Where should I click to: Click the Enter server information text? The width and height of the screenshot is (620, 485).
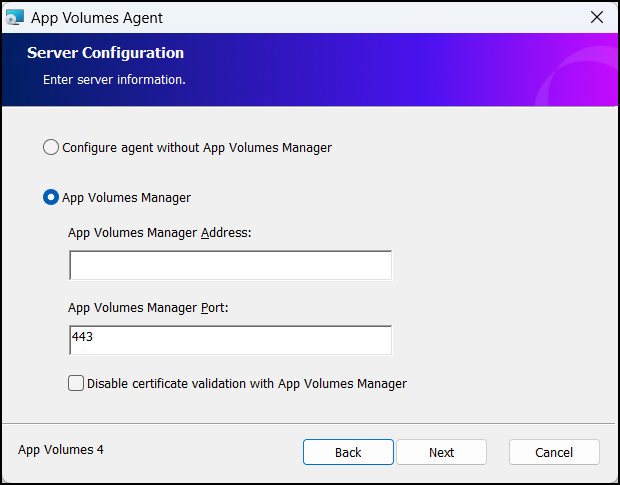tap(114, 80)
